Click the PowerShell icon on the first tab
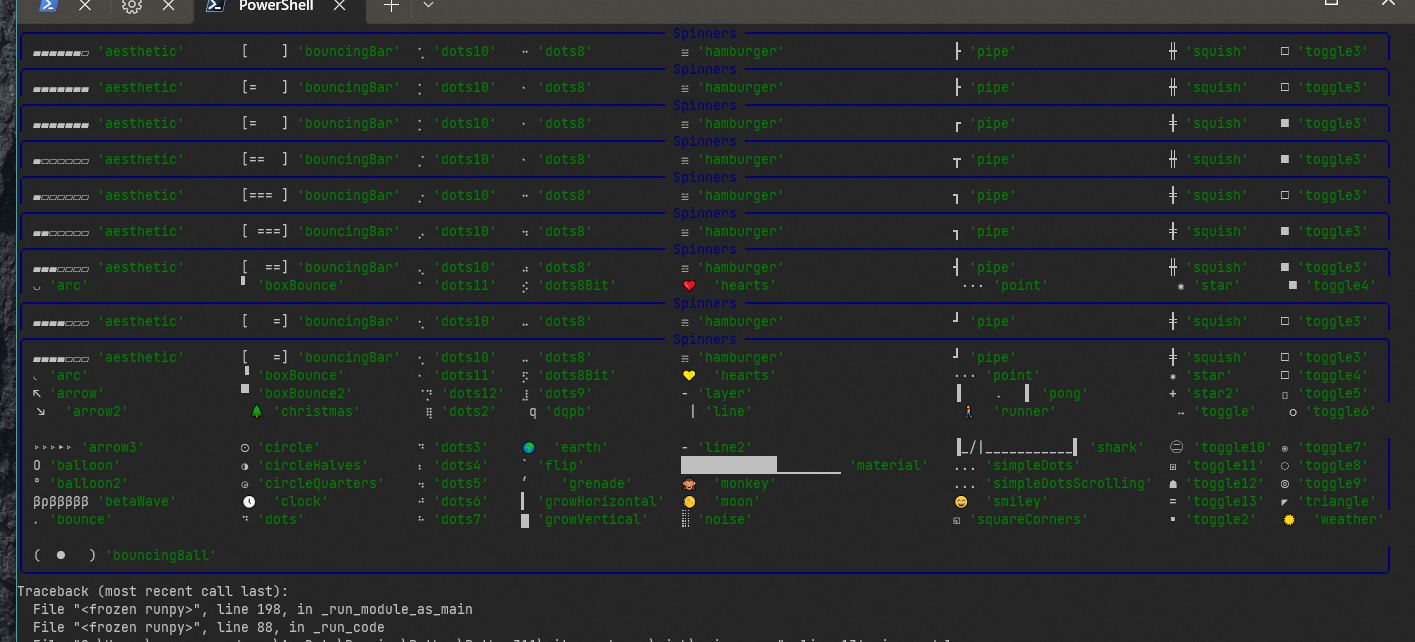This screenshot has width=1415, height=642. [x=48, y=6]
